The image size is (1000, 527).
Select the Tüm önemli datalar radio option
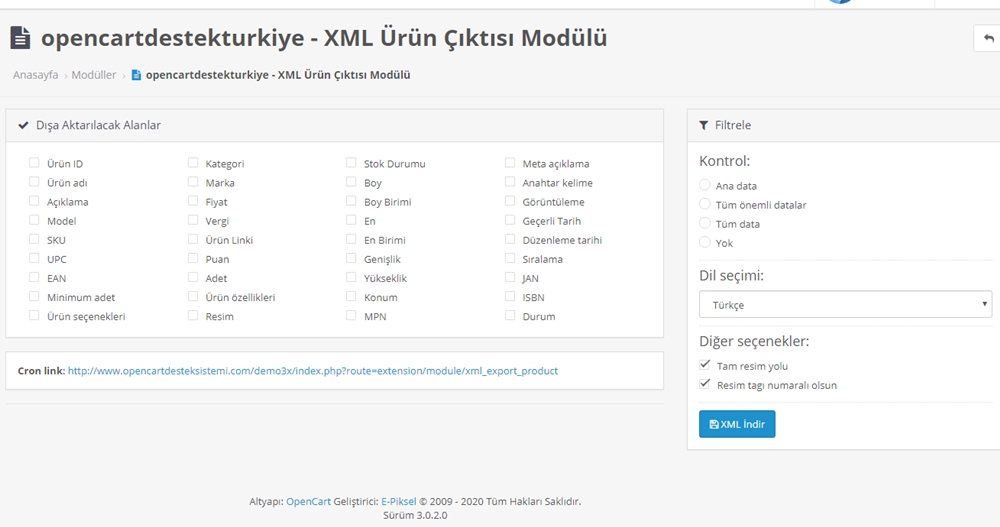705,204
